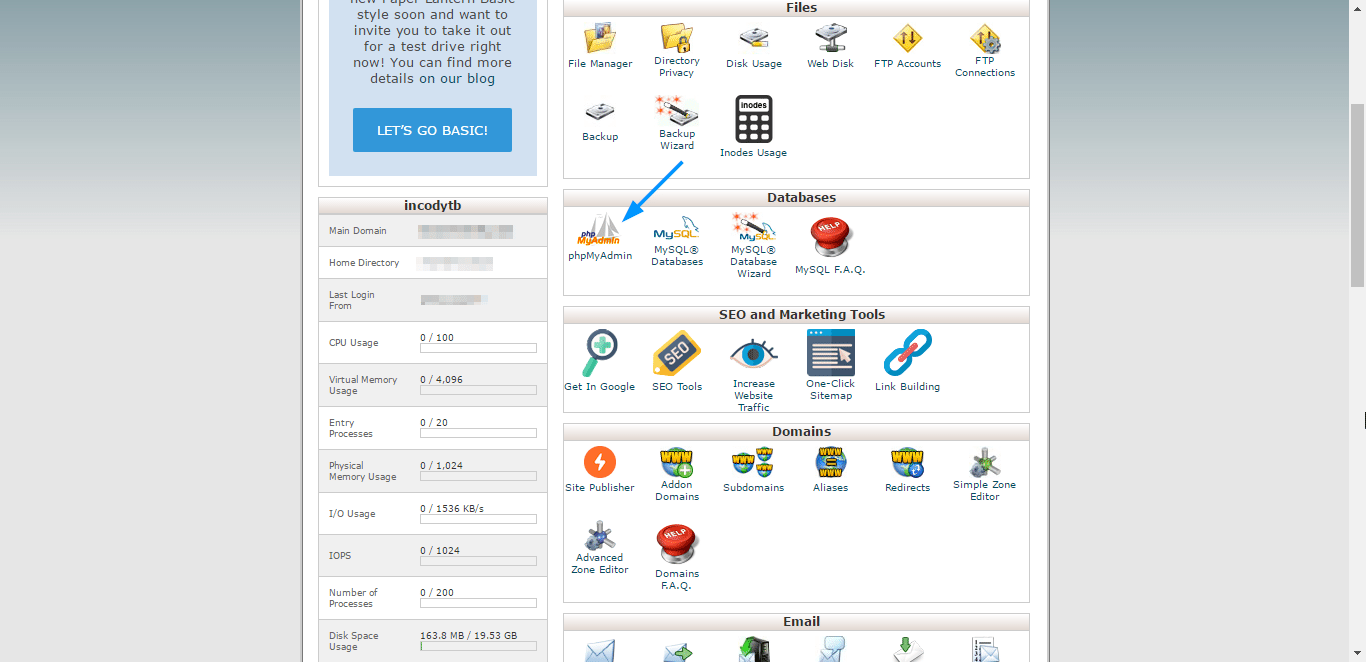
Task: Open the File Manager
Action: pos(600,42)
